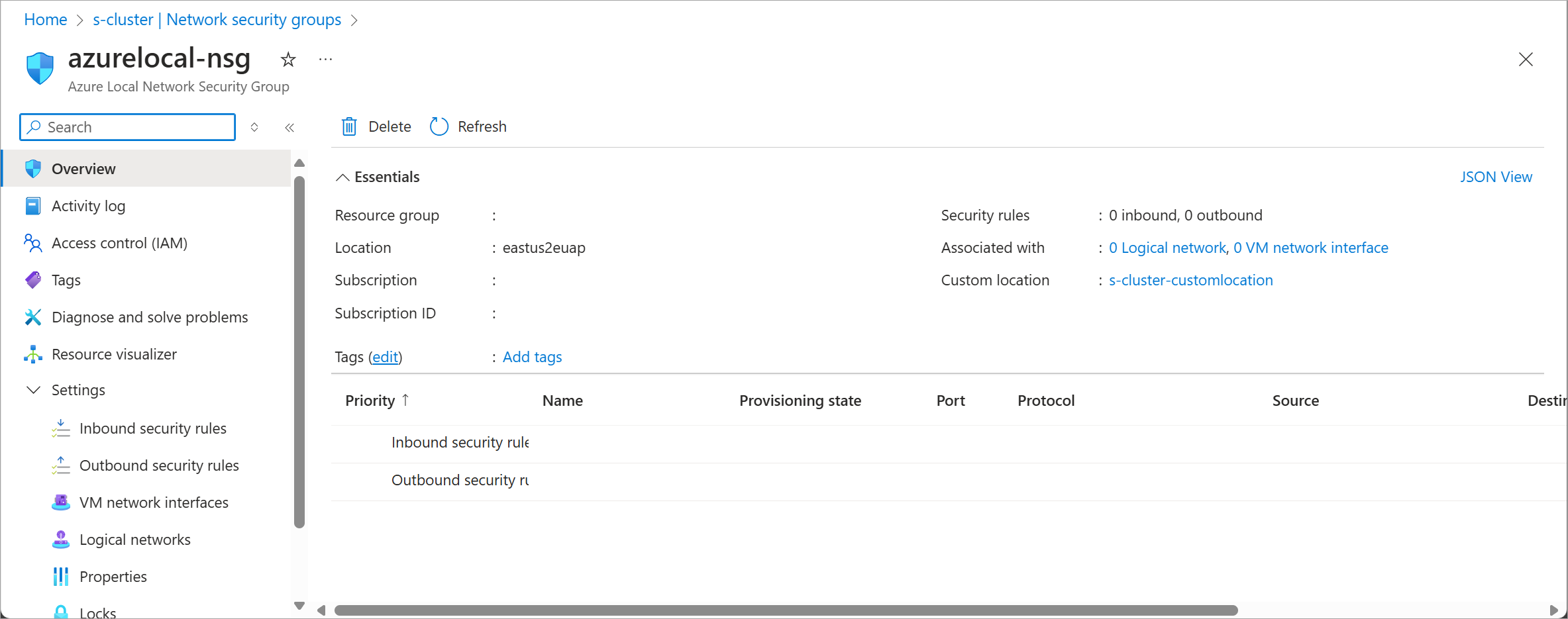
Task: Click the Add tags link
Action: 532,357
